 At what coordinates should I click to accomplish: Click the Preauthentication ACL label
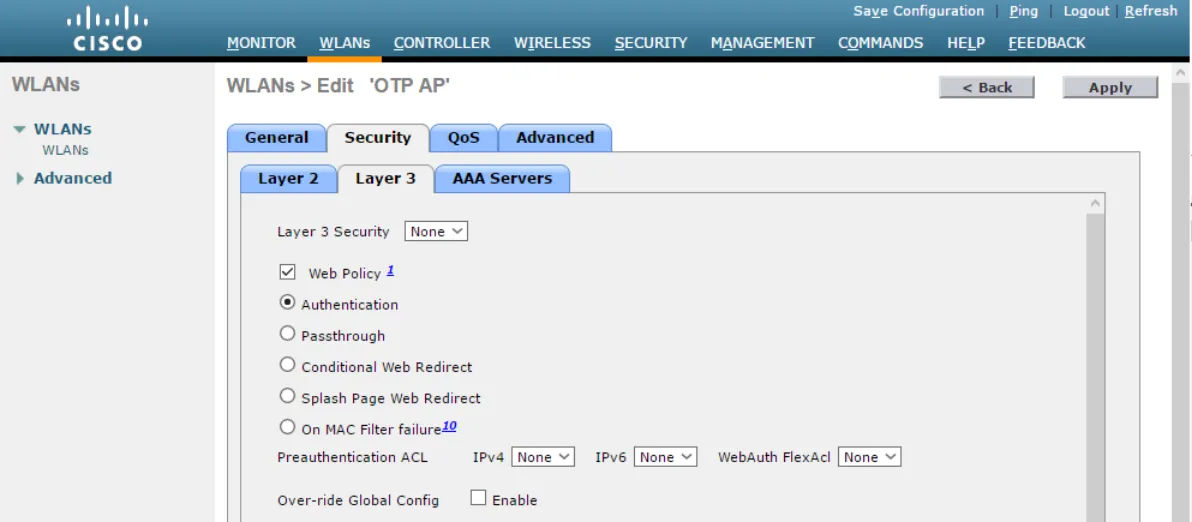click(x=353, y=457)
